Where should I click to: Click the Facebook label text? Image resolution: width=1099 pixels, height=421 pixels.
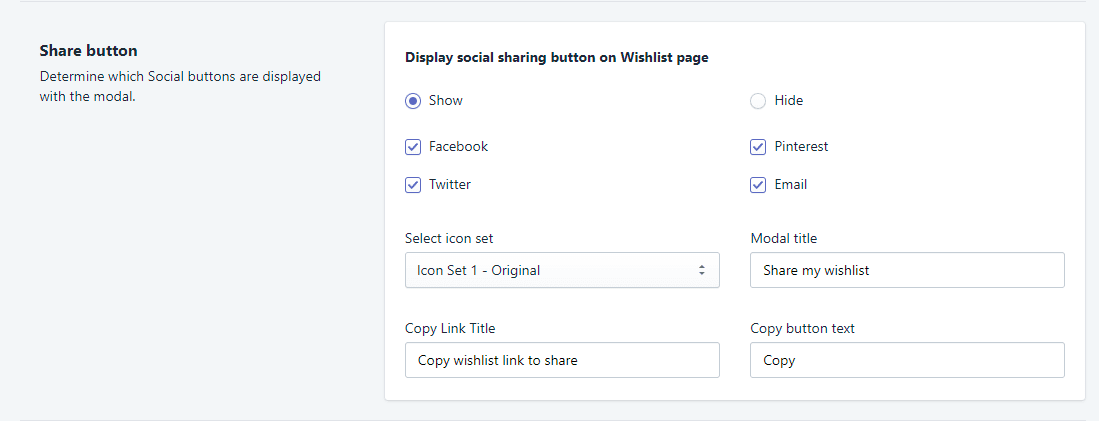pyautogui.click(x=458, y=147)
